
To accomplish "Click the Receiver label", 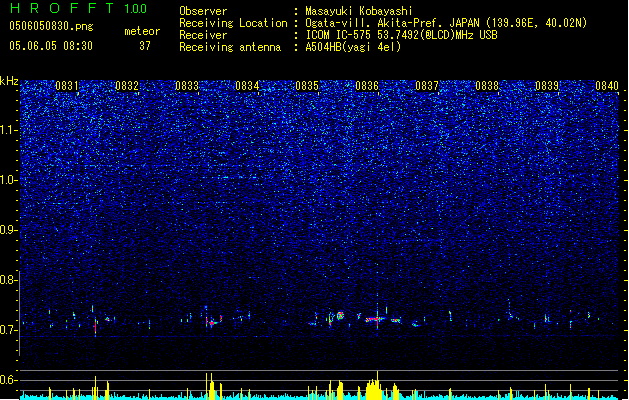I will tap(203, 35).
